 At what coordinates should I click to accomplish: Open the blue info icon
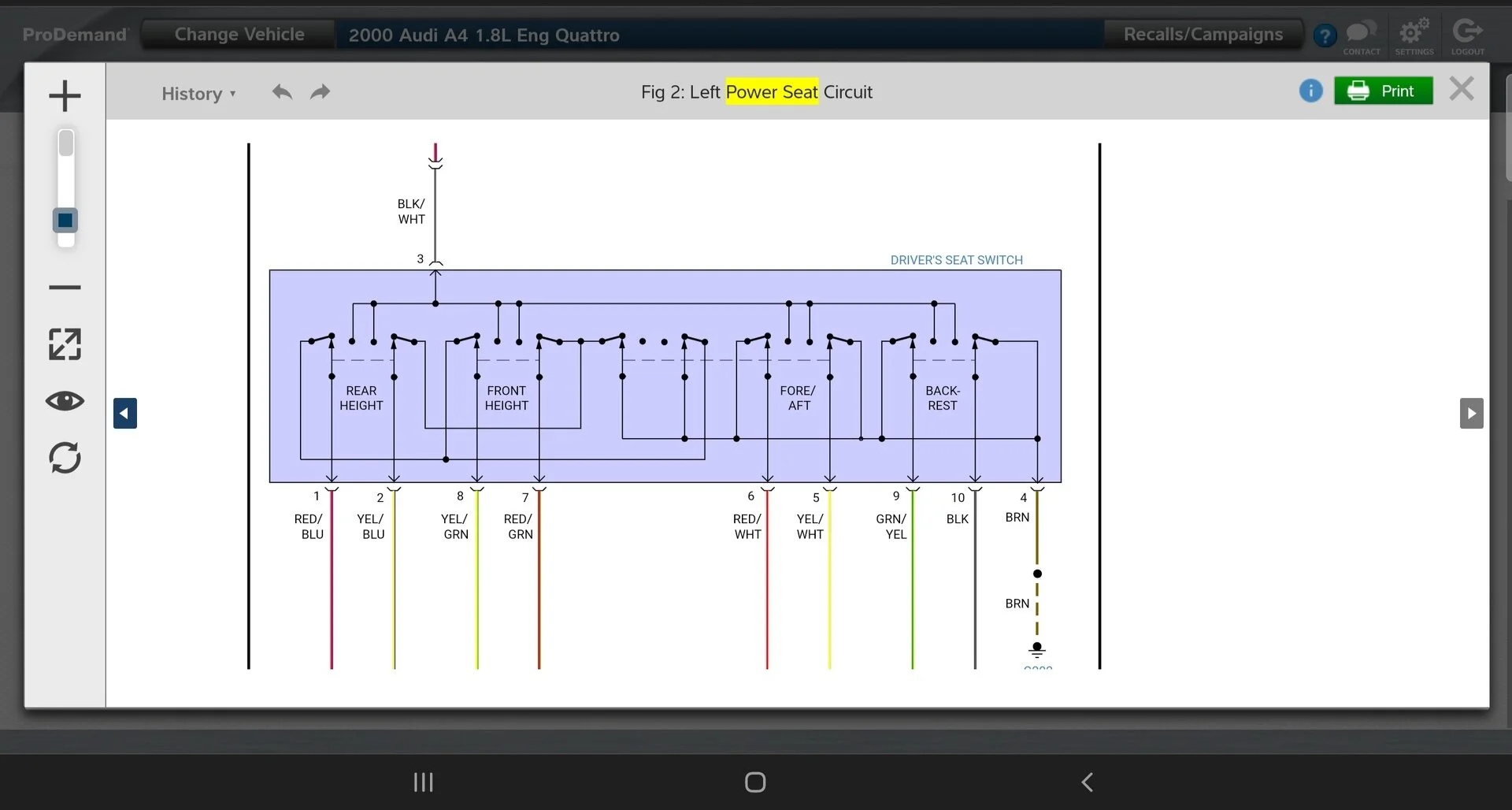pyautogui.click(x=1310, y=91)
